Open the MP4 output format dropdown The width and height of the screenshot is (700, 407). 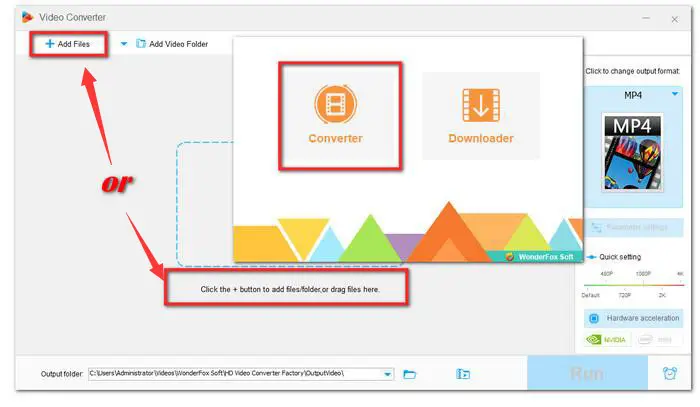[676, 93]
